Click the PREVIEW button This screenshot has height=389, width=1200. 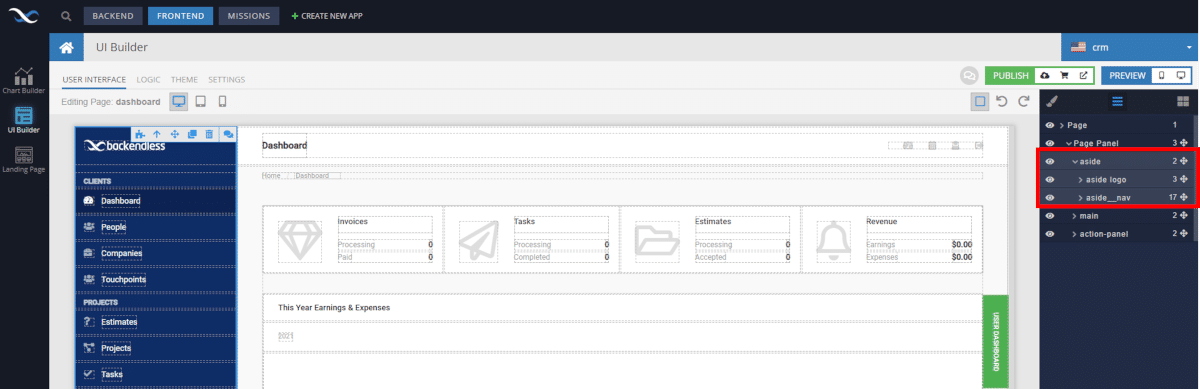[x=1127, y=75]
